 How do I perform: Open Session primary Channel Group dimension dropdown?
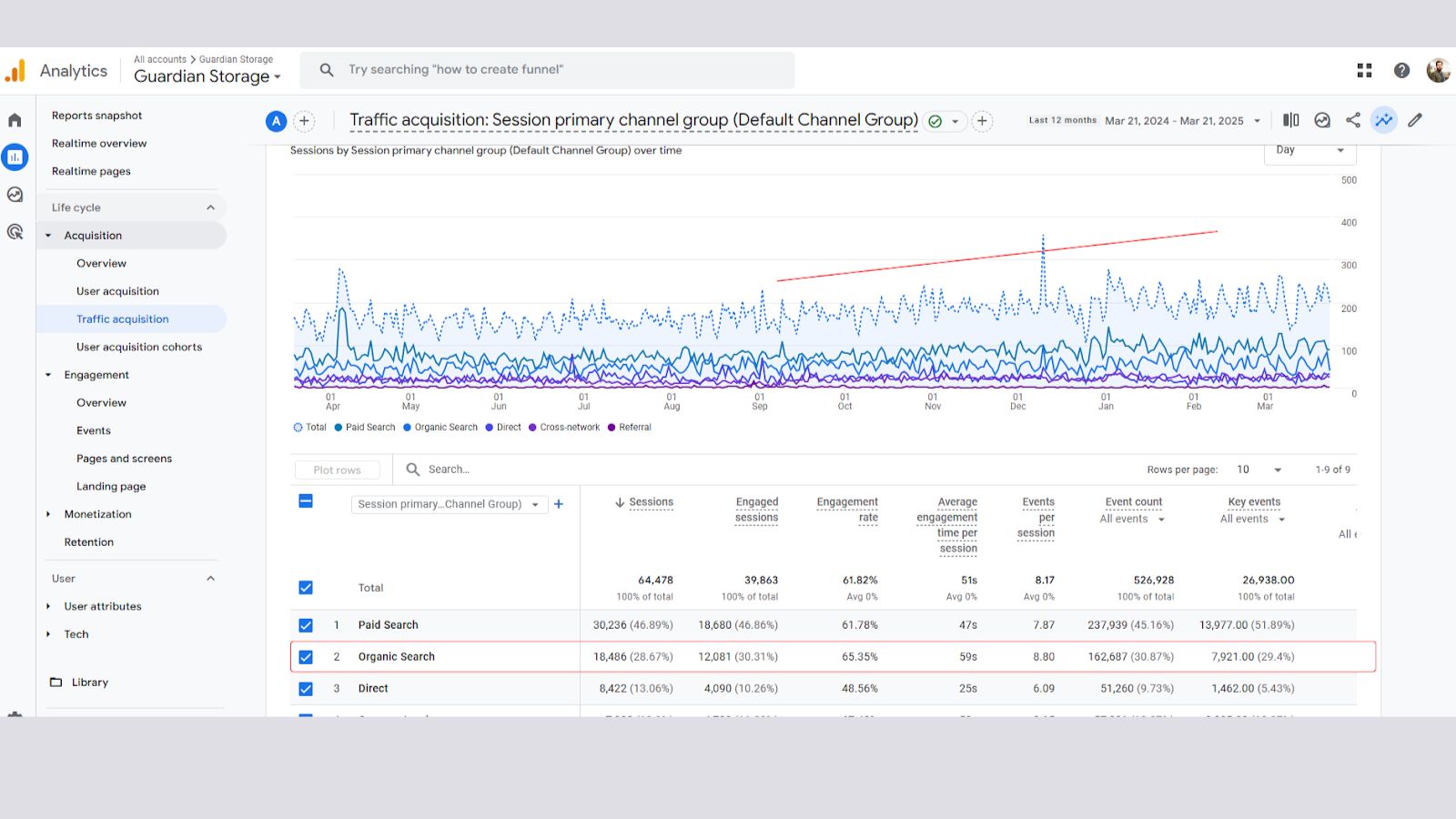[x=450, y=504]
